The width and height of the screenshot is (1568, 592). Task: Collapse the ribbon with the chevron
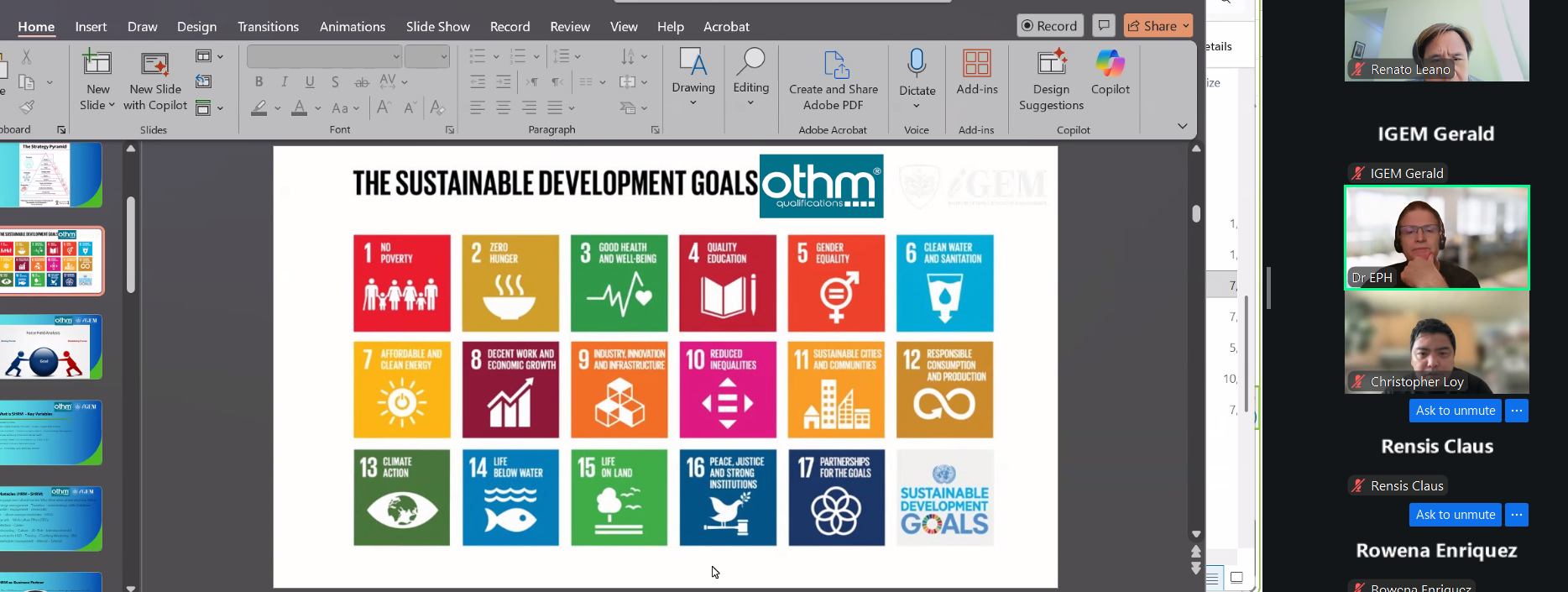click(x=1182, y=126)
